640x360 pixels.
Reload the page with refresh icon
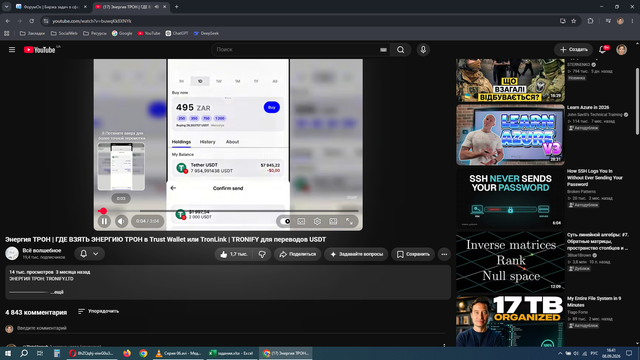pyautogui.click(x=31, y=21)
